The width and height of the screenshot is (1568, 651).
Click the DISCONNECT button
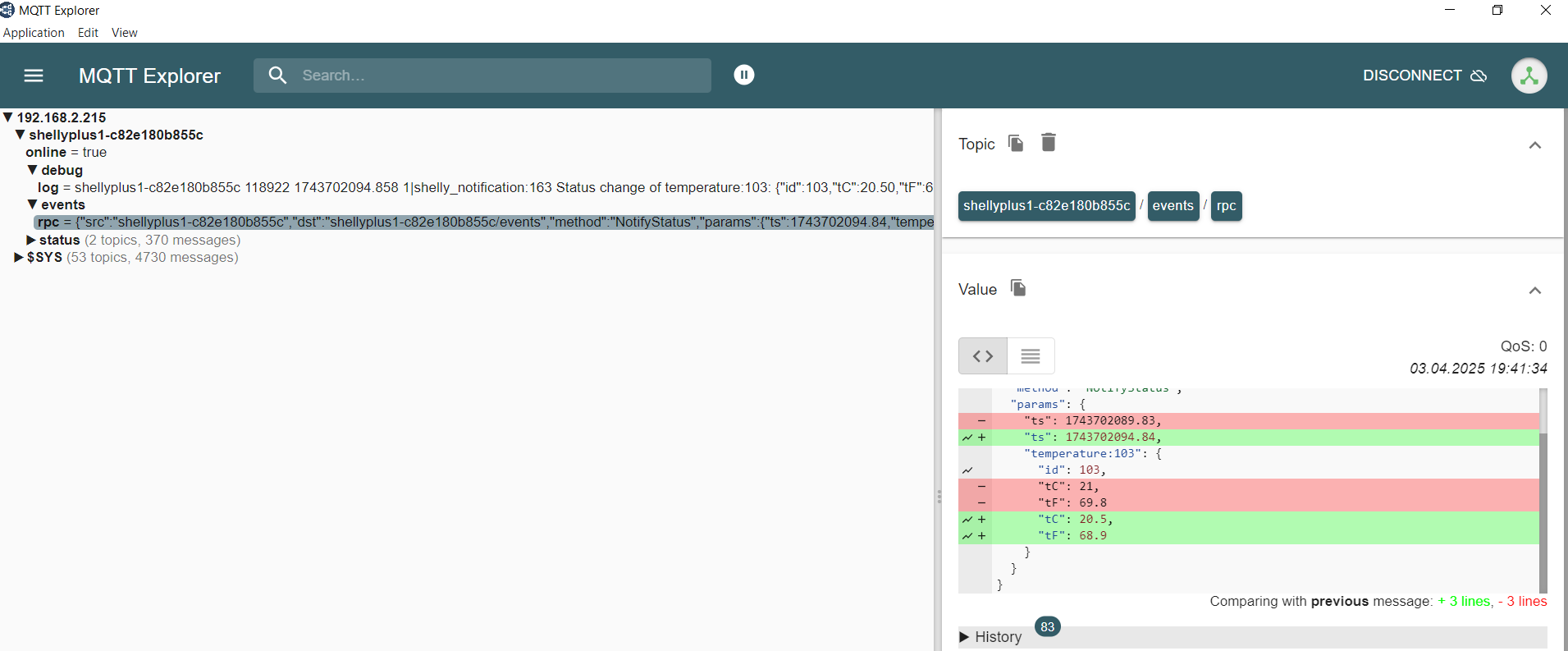pos(1424,76)
